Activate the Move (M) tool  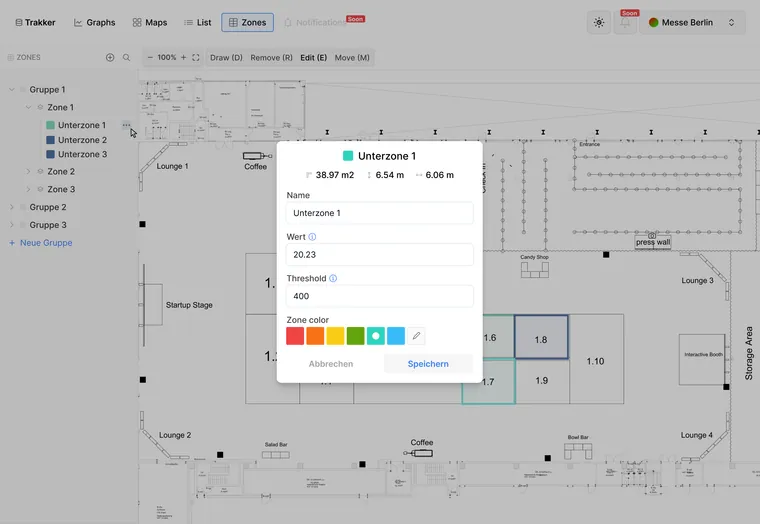[352, 57]
